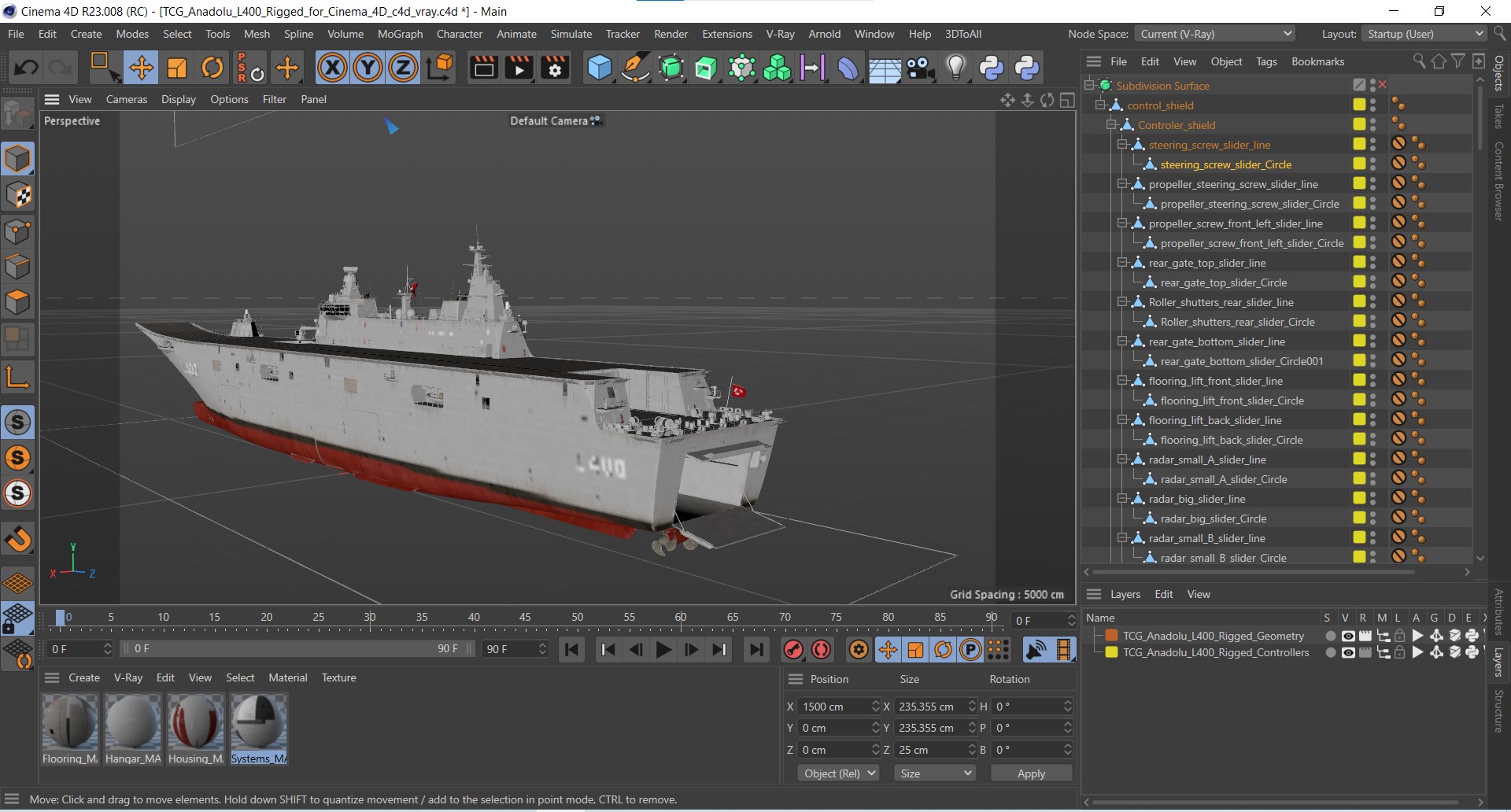Image resolution: width=1511 pixels, height=812 pixels.
Task: Collapse the Controler_shield node
Action: [1112, 124]
